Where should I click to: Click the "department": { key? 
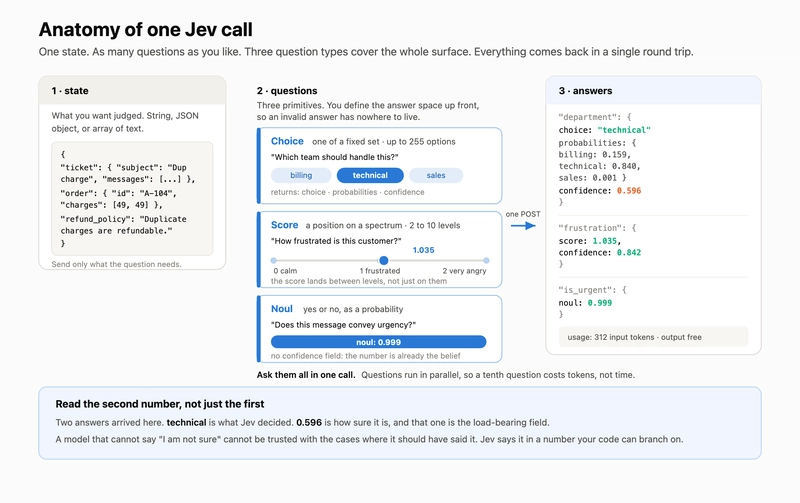[595, 117]
